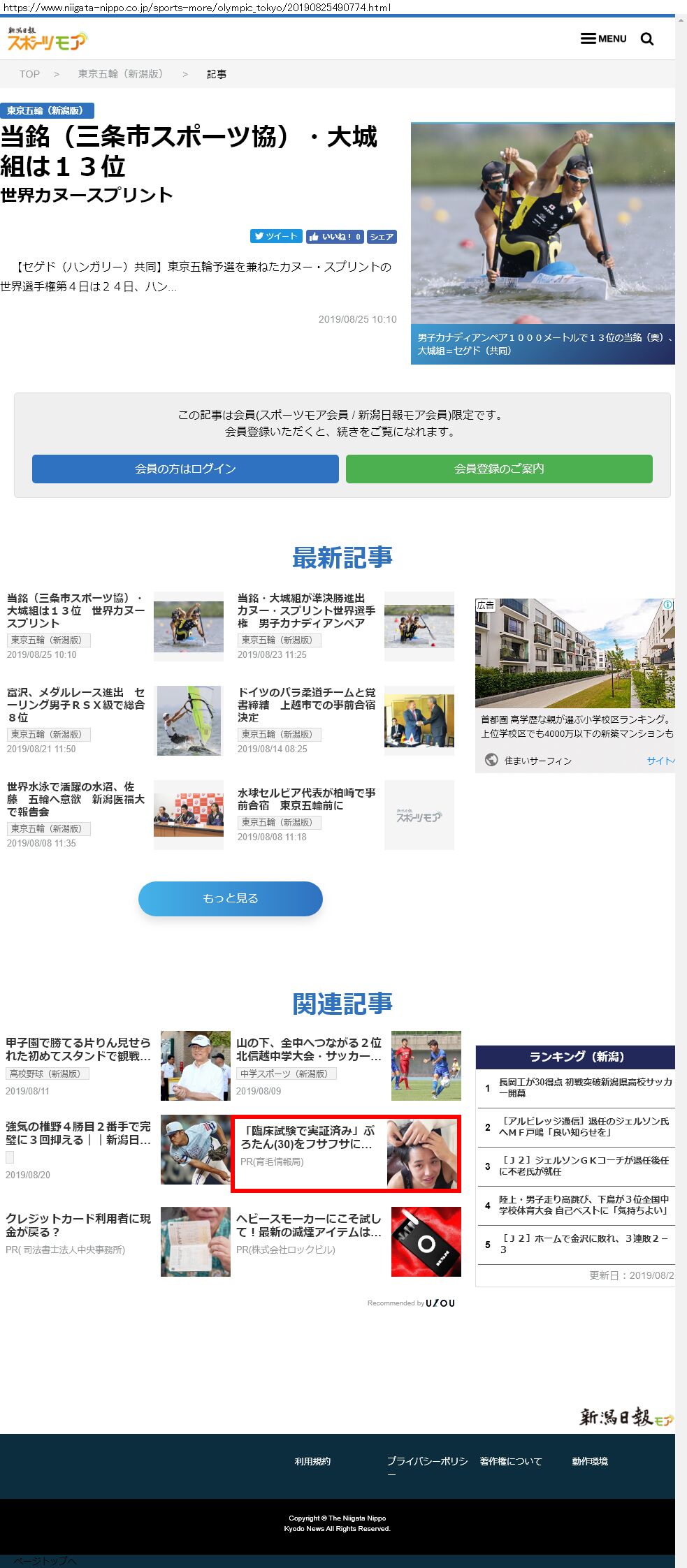Click the ad info icon on apartment ad
This screenshot has height=1568, width=687.
point(668,604)
